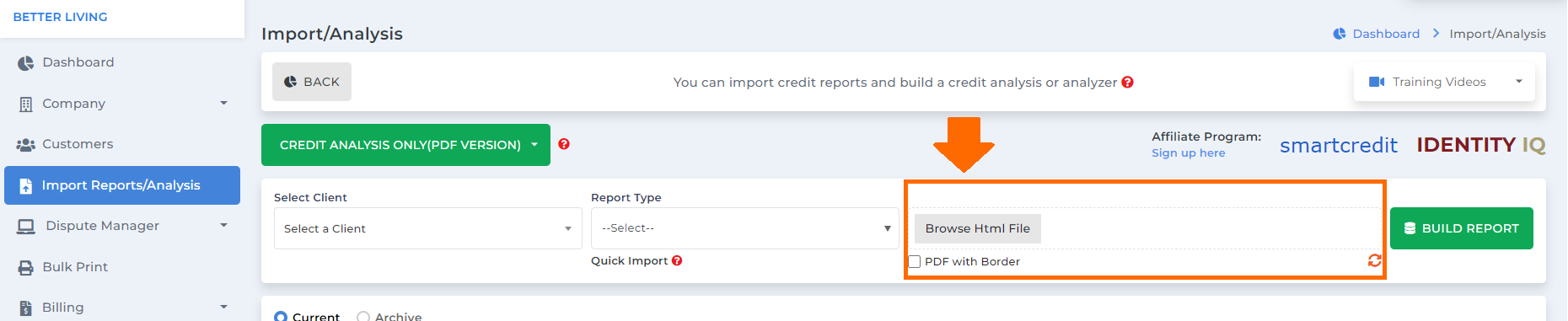Click the Dashboard pie chart icon in sidebar
1568x321 pixels.
tap(26, 62)
